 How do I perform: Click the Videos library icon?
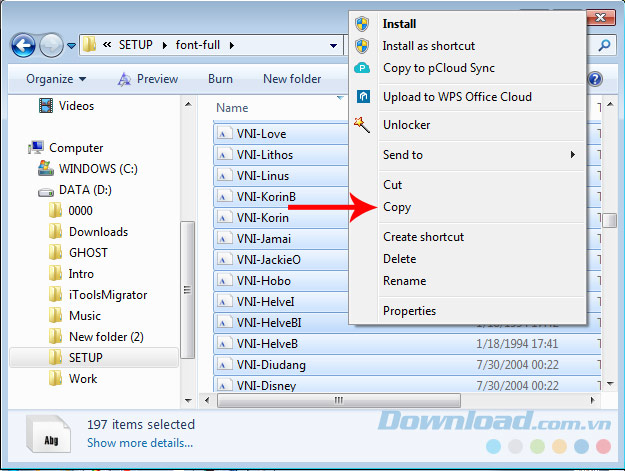click(46, 105)
